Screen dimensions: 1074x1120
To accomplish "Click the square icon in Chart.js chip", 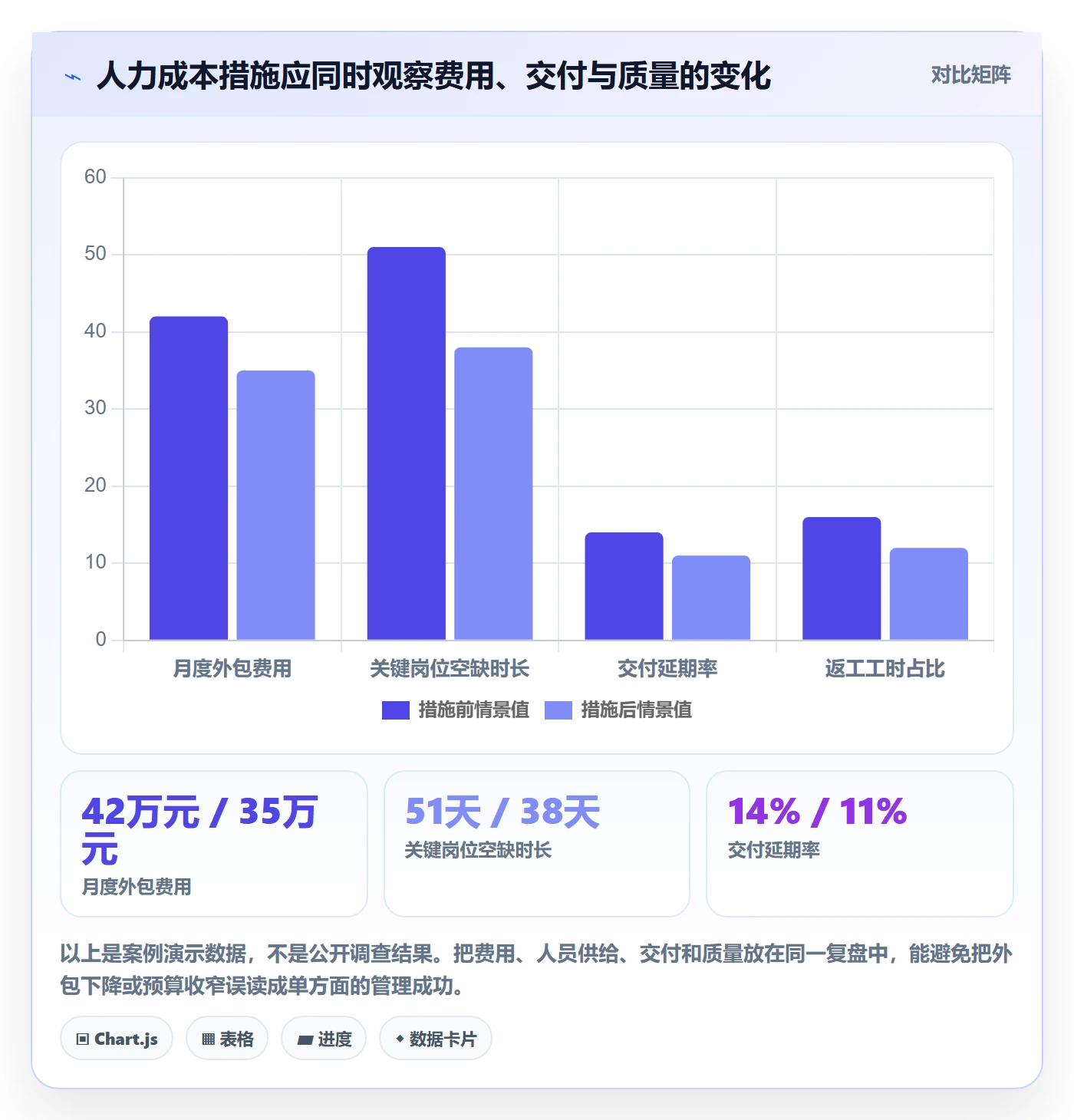I will click(x=83, y=1039).
